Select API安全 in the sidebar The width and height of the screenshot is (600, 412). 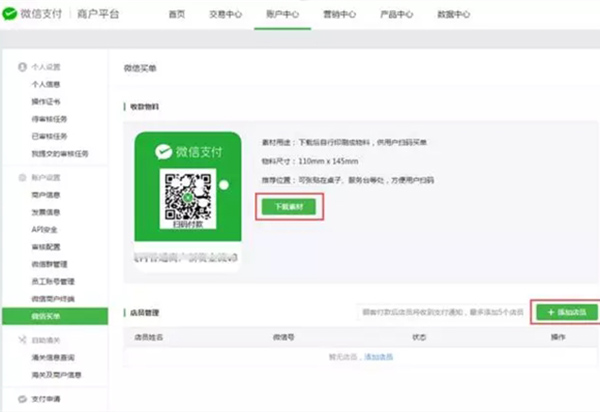coord(44,230)
